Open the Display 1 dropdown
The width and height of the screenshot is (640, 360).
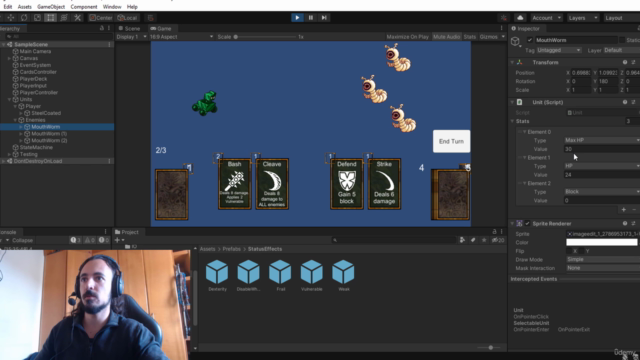tap(131, 37)
